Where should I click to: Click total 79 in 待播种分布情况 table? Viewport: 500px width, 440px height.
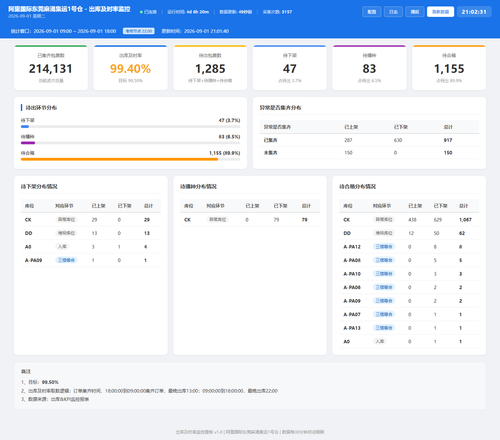point(304,220)
